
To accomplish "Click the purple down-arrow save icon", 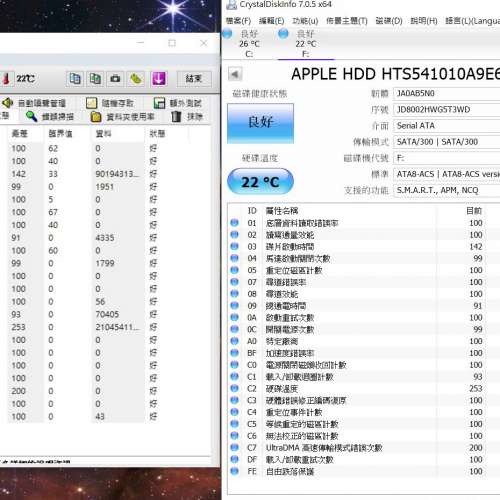I will pyautogui.click(x=159, y=79).
